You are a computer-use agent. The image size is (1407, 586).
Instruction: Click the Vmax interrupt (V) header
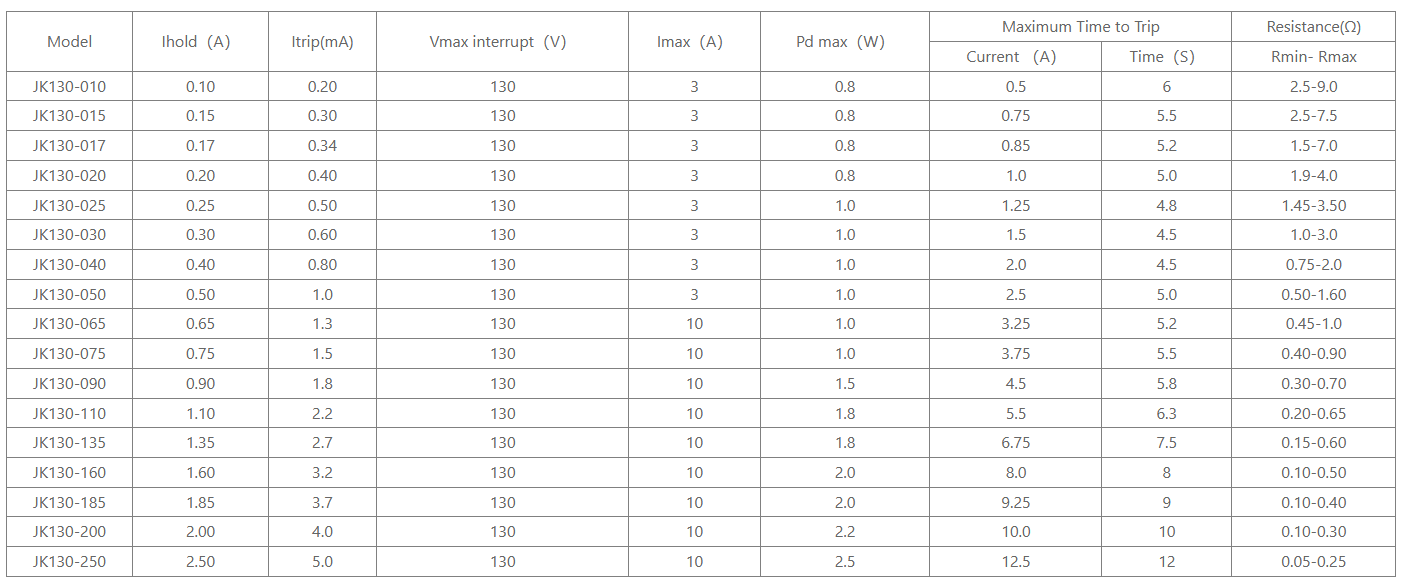tap(502, 41)
